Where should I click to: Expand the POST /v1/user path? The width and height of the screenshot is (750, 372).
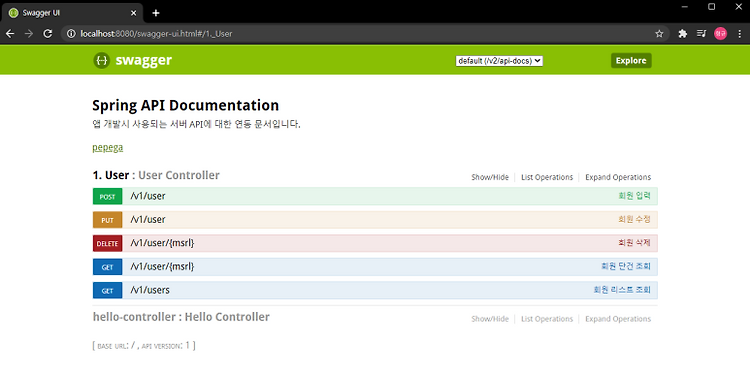coord(148,196)
